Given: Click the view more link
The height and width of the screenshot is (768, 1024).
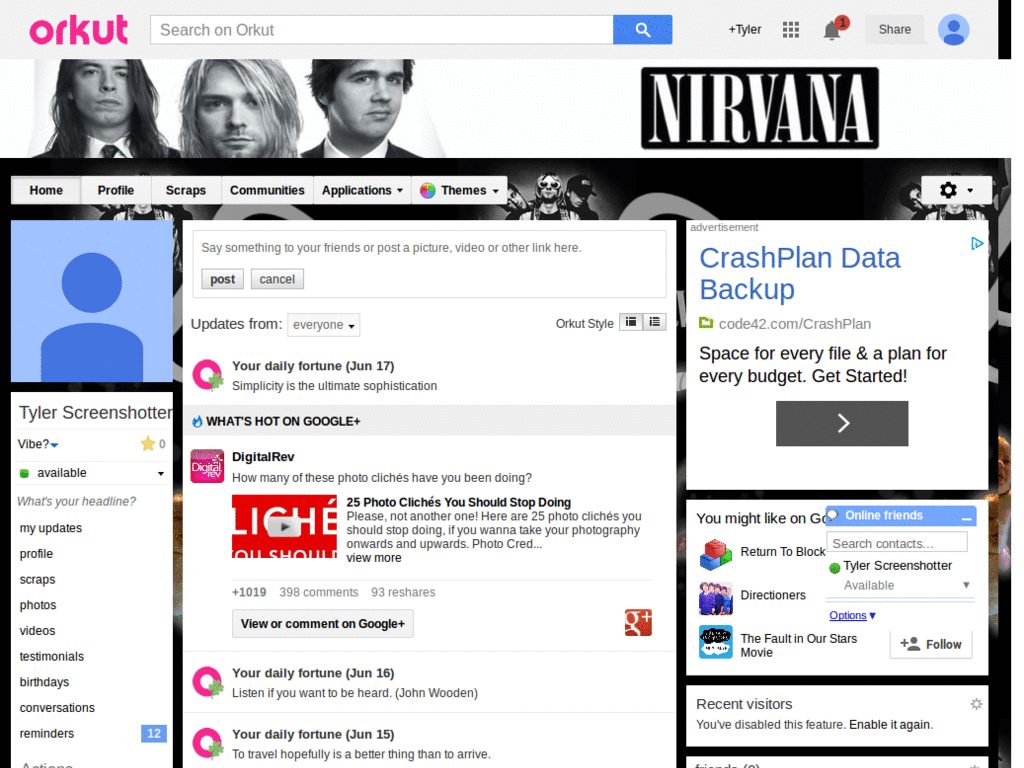Looking at the screenshot, I should (x=374, y=558).
